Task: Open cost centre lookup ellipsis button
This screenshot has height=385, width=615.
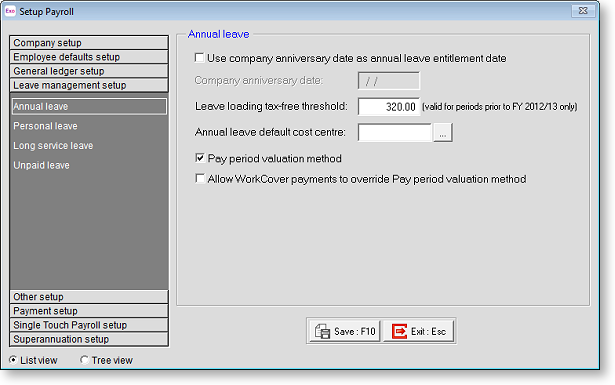Action: coord(443,133)
